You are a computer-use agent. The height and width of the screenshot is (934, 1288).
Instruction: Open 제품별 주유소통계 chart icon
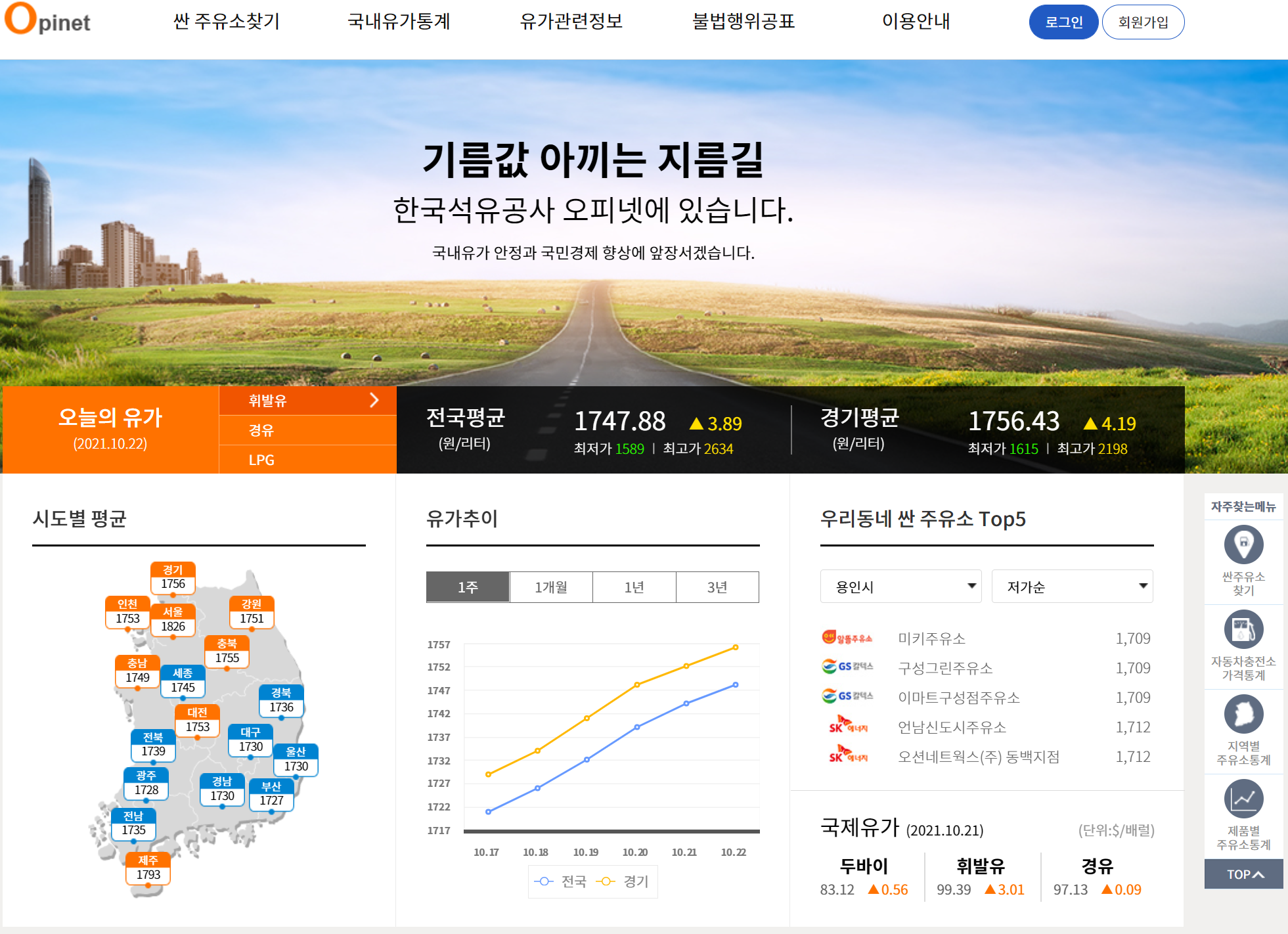coord(1243,799)
